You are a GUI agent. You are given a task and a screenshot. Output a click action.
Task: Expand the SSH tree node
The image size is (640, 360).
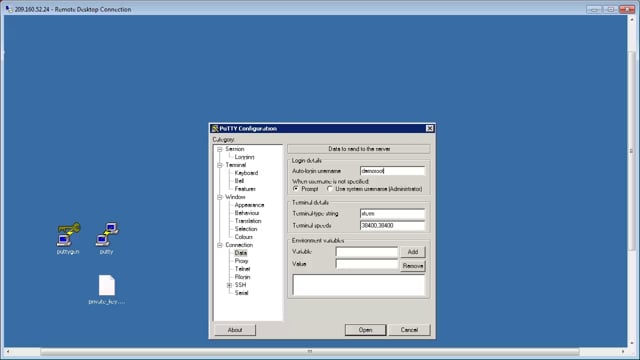[229, 285]
